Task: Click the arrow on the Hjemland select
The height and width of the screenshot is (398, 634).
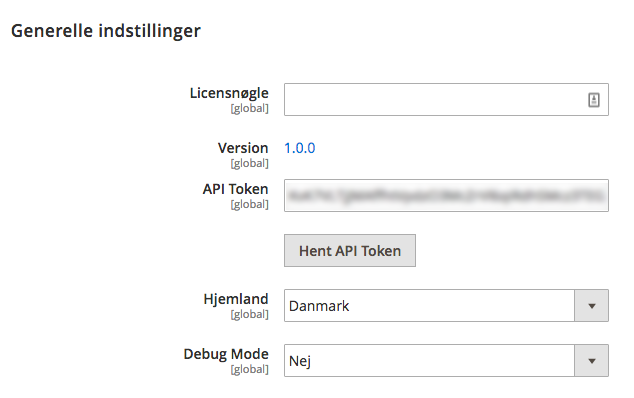Action: coord(592,306)
